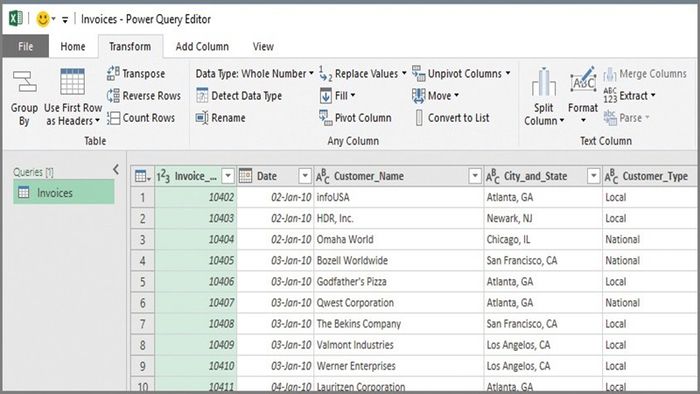Select the Invoices query
This screenshot has height=394, width=700.
pos(63,192)
